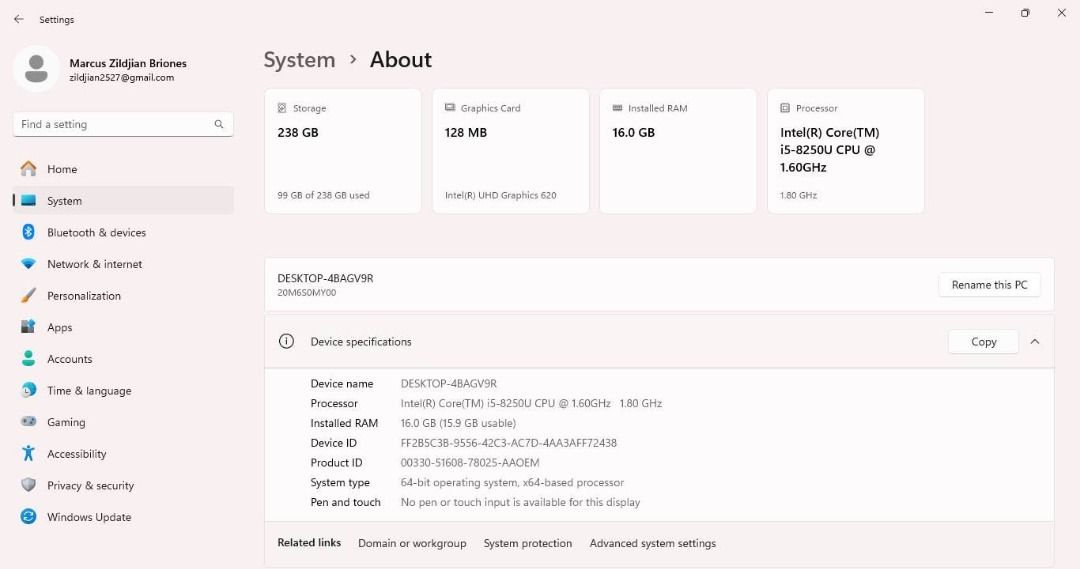
Task: Open Personalization settings
Action: tap(123, 296)
